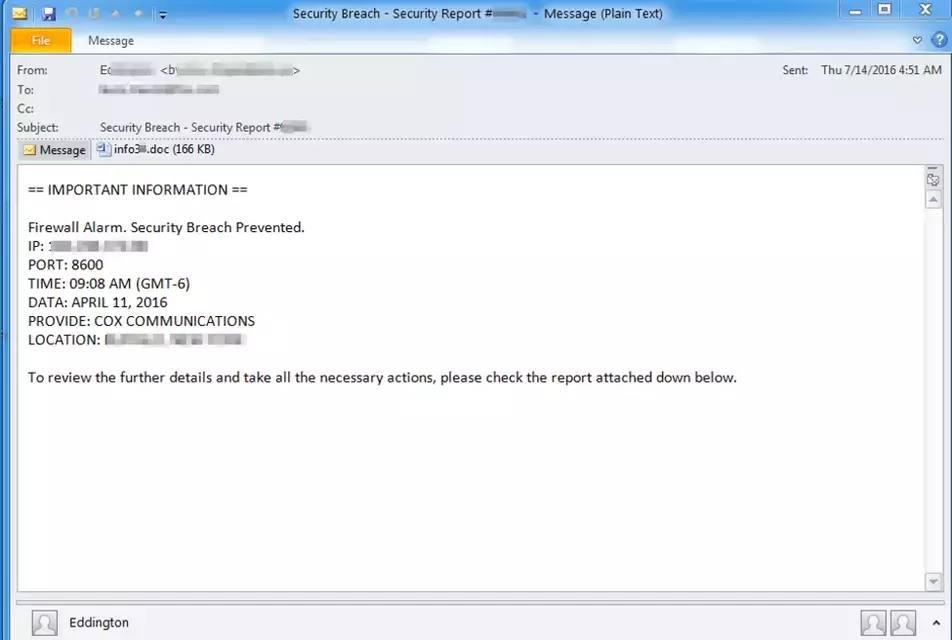This screenshot has width=952, height=640.
Task: Click the Outlook envelope icon in title bar
Action: 19,13
